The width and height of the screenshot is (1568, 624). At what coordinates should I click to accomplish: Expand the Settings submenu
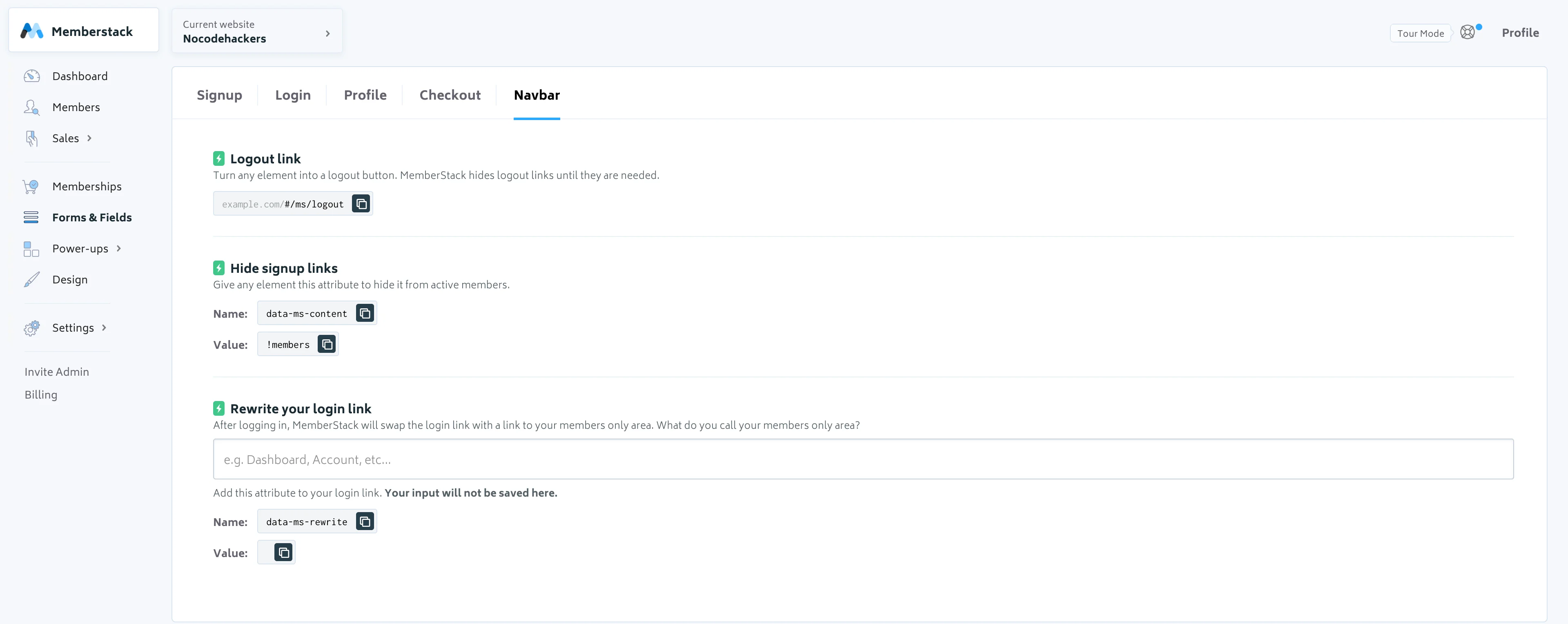click(73, 328)
